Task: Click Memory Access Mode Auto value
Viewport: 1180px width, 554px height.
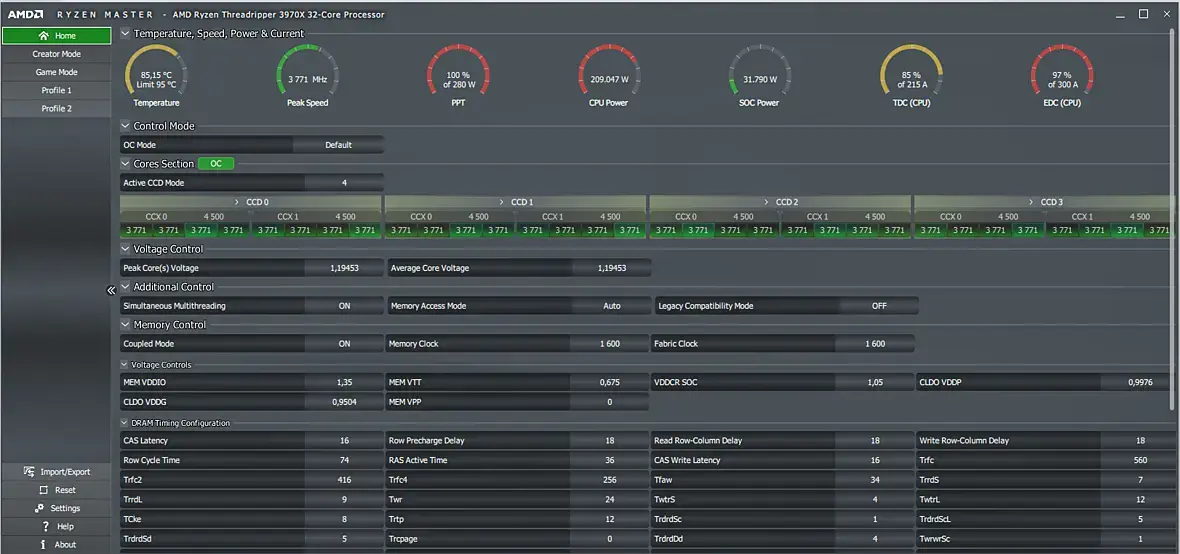Action: tap(612, 306)
